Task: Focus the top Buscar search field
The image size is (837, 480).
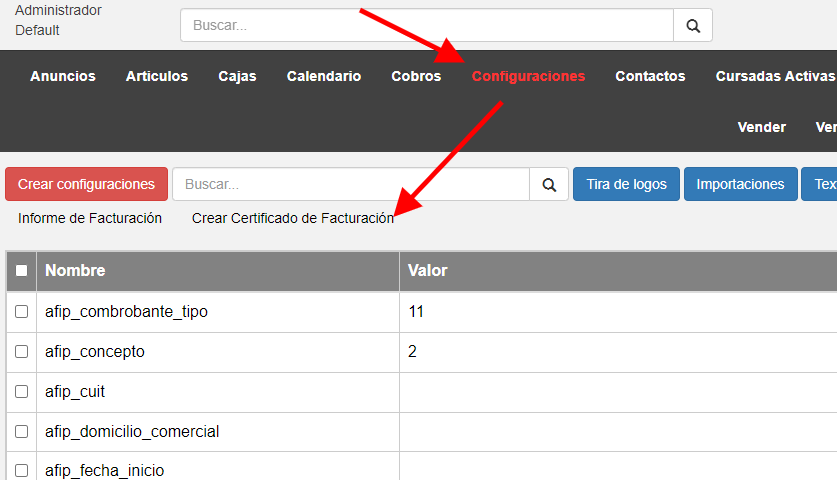Action: [427, 25]
